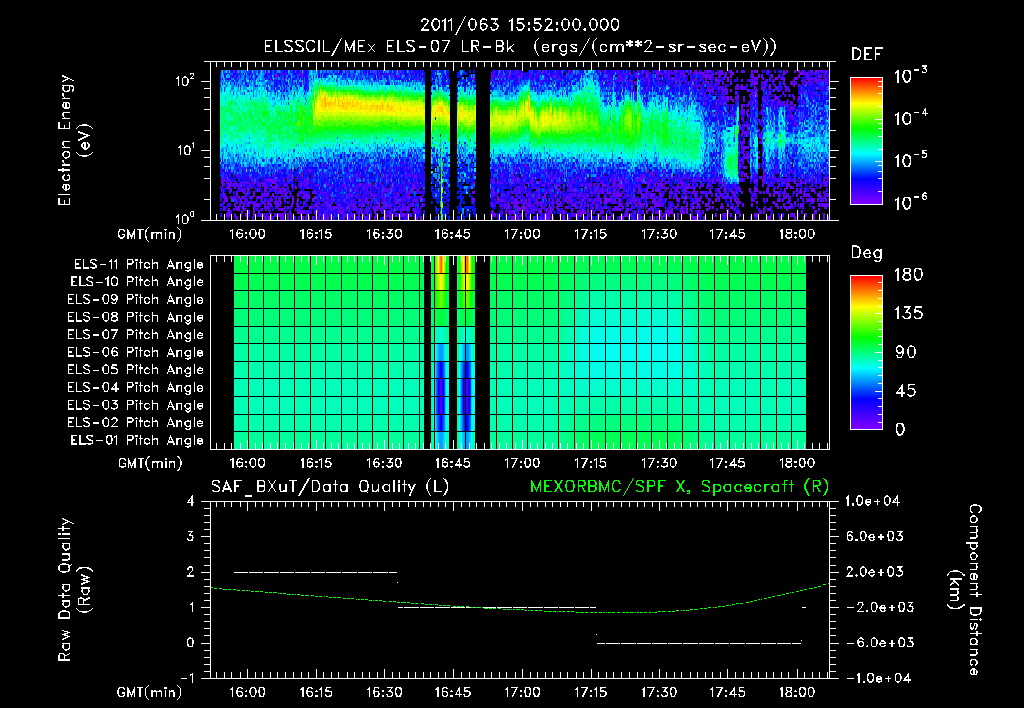1024x708 pixels.
Task: Click the 10⁻⁴ label on DEF scale
Action: tap(910, 118)
